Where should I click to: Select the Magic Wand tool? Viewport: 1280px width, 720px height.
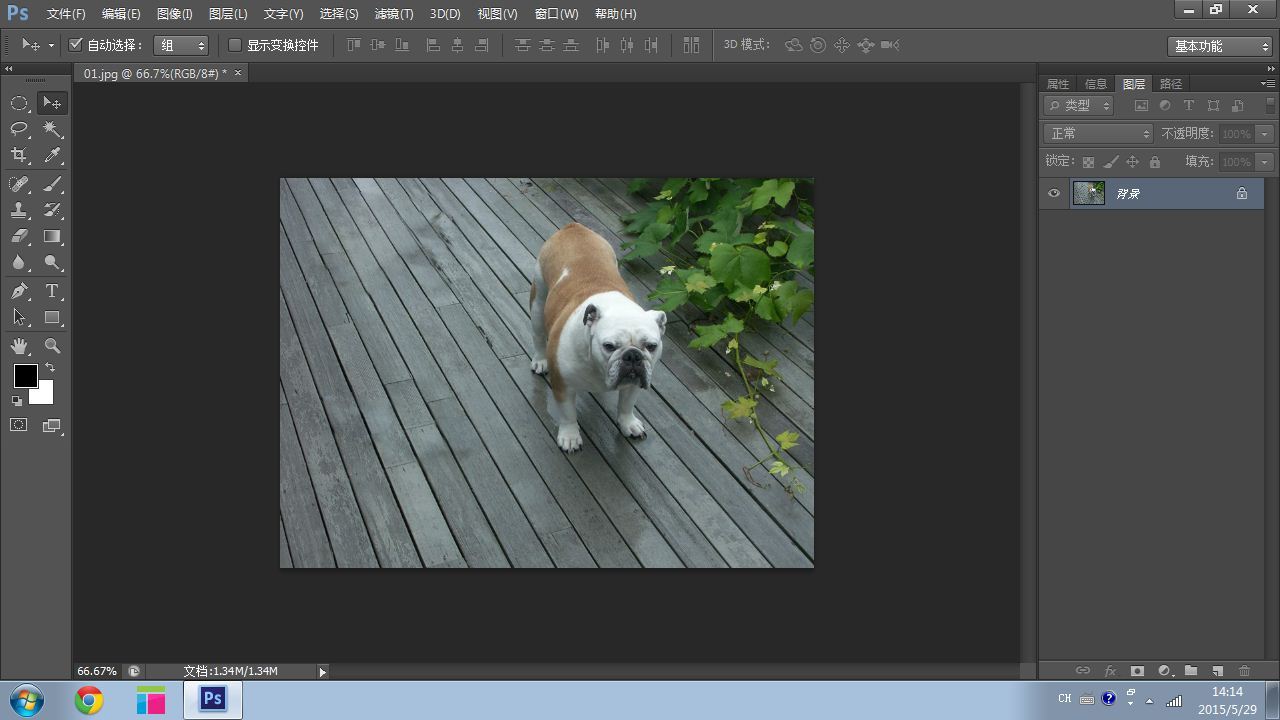pyautogui.click(x=52, y=129)
